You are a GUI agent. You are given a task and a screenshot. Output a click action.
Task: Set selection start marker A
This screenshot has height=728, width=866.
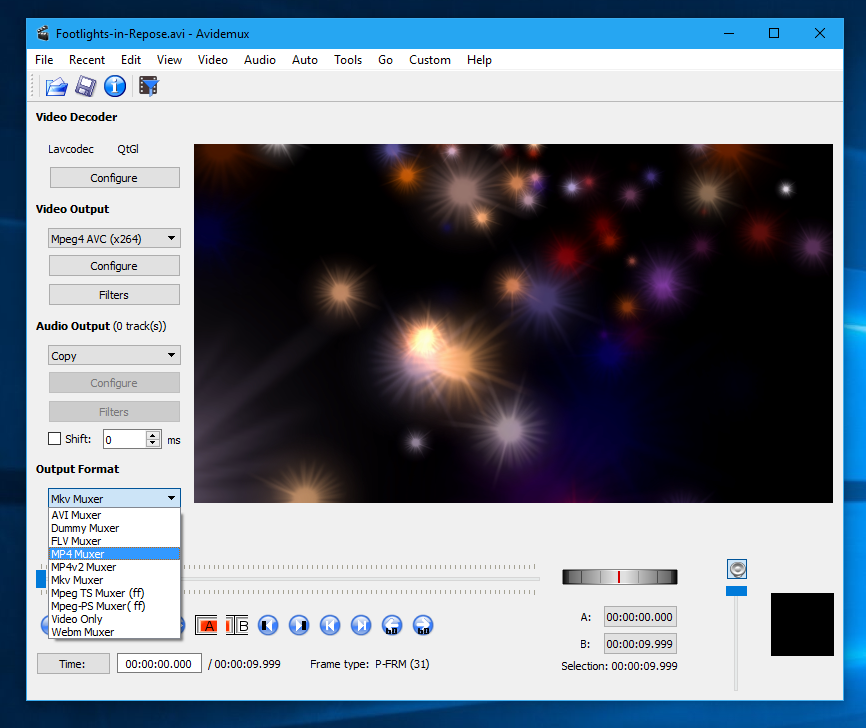207,626
